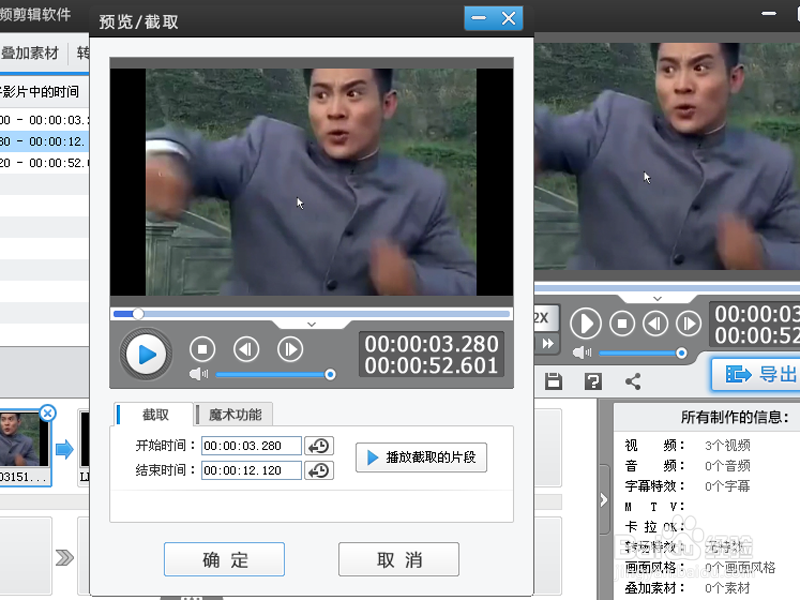This screenshot has height=600, width=800.
Task: Collapse the preview dialog control panel chevron
Action: 311,324
